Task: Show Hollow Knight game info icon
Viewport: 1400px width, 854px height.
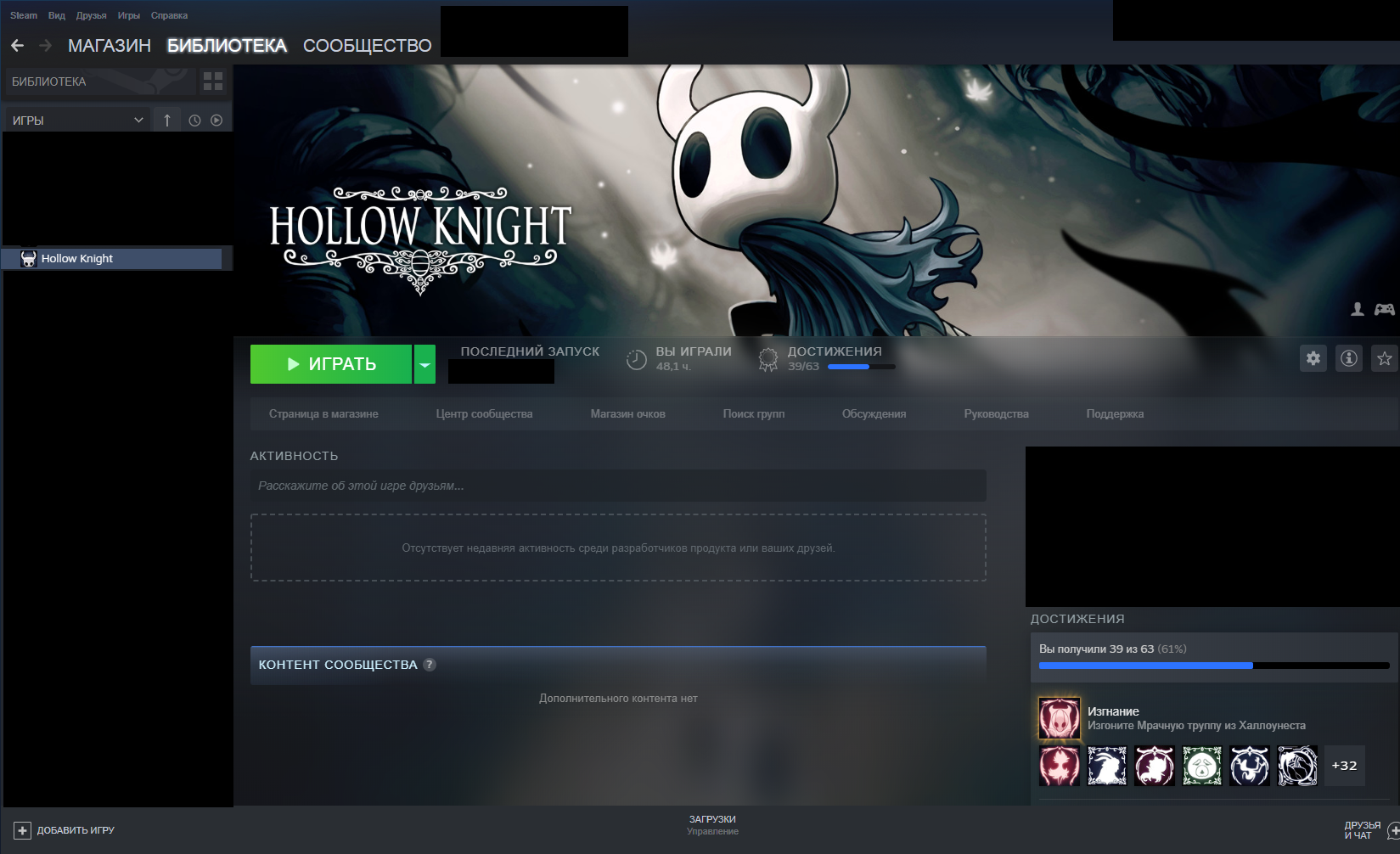Action: click(1349, 358)
